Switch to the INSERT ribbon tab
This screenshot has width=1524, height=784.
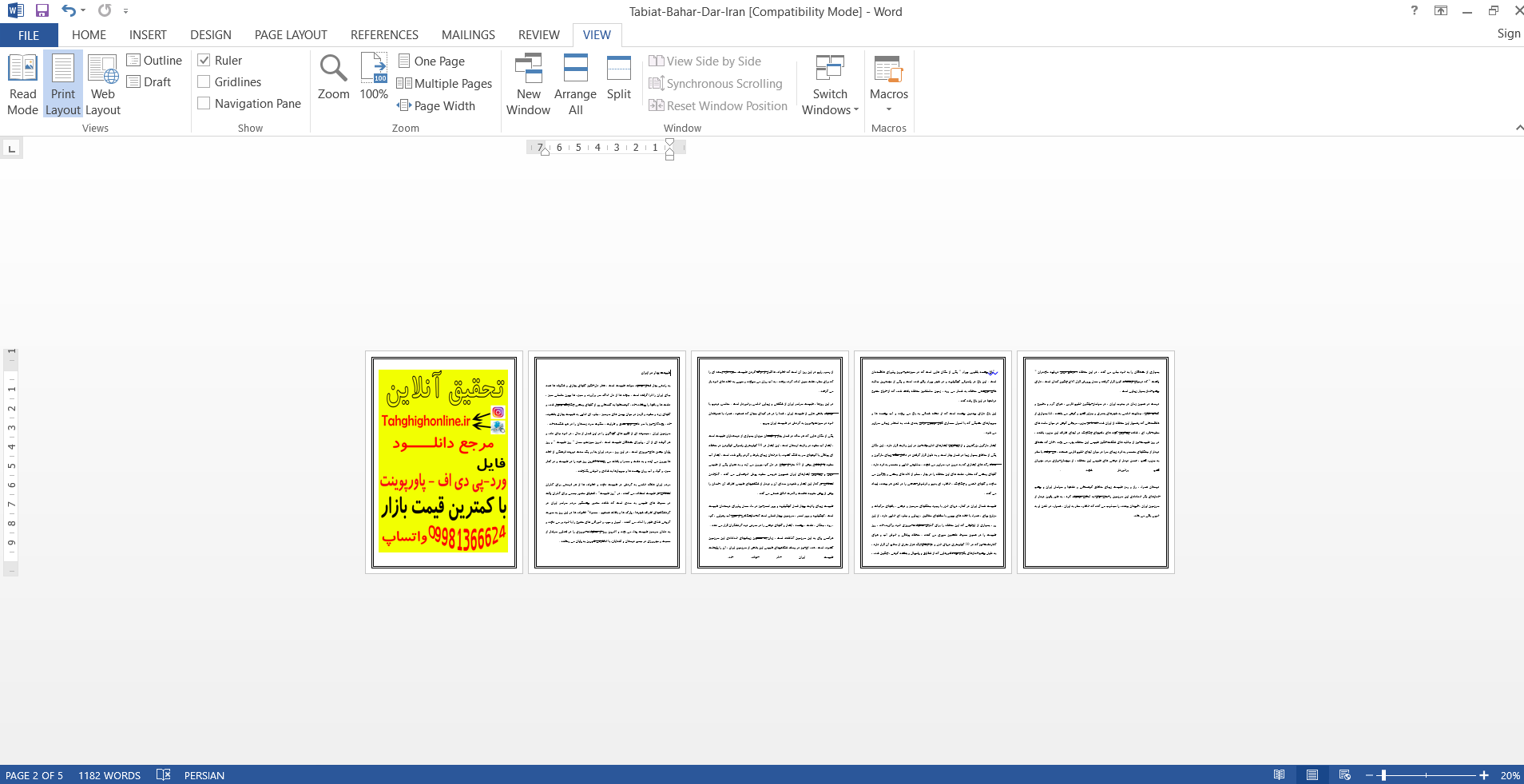coord(148,35)
